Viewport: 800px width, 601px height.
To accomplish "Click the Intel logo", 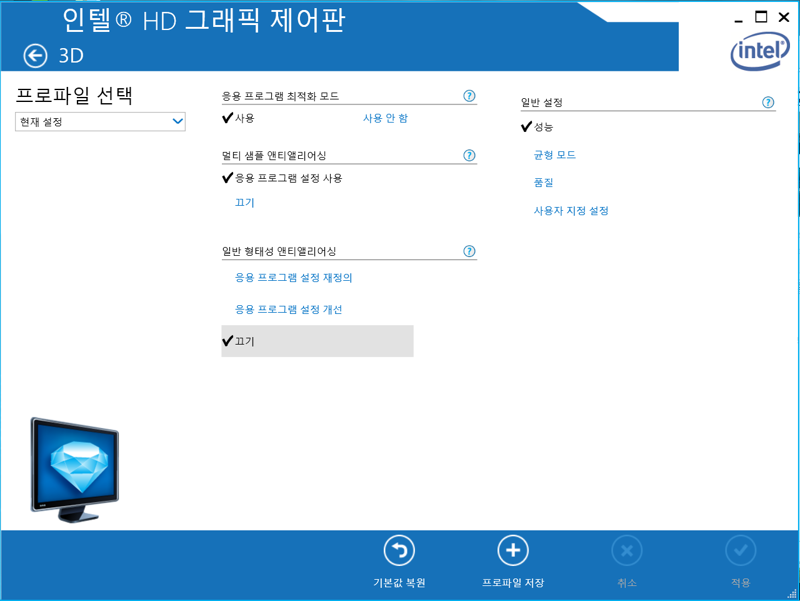I will tap(760, 51).
